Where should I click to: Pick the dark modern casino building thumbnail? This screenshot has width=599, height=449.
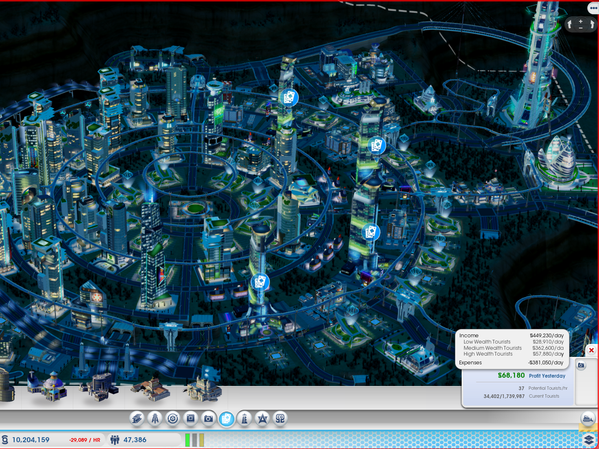[x=99, y=386]
